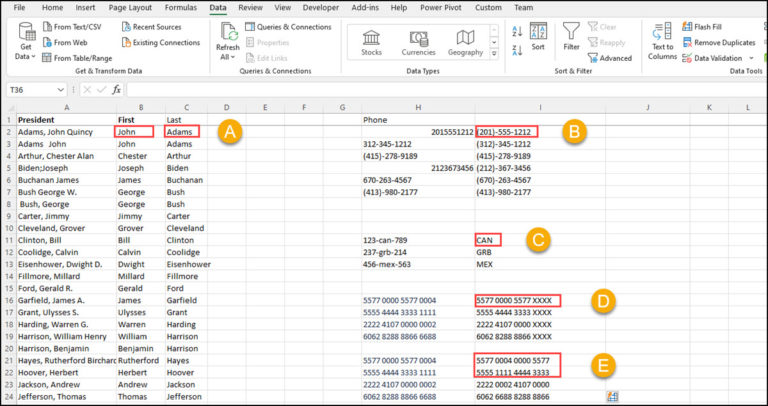Click Remove Duplicates
The width and height of the screenshot is (768, 406).
point(724,43)
